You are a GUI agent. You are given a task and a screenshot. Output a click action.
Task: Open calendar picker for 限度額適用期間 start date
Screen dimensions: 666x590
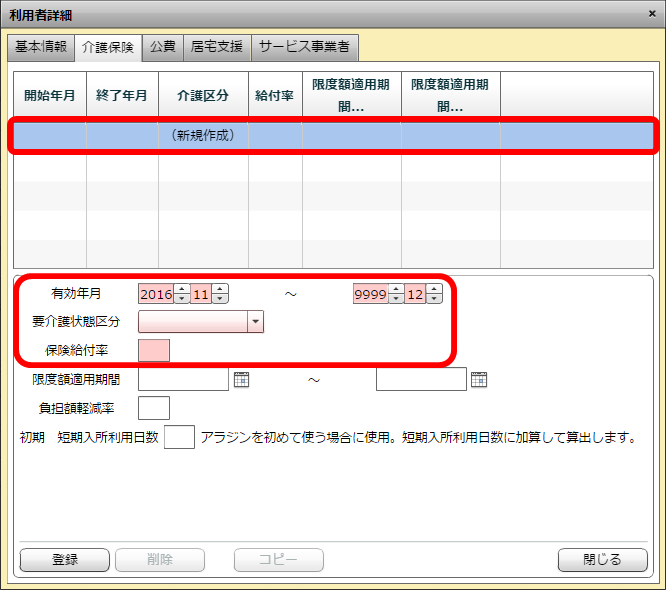click(240, 379)
